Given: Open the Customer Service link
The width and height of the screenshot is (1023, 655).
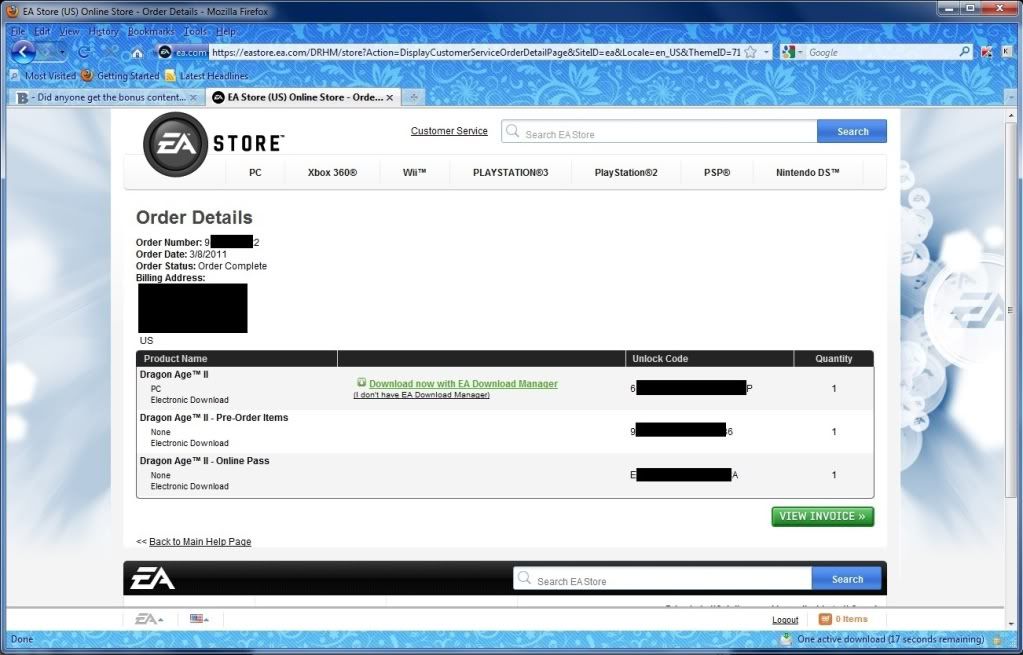Looking at the screenshot, I should pos(449,131).
